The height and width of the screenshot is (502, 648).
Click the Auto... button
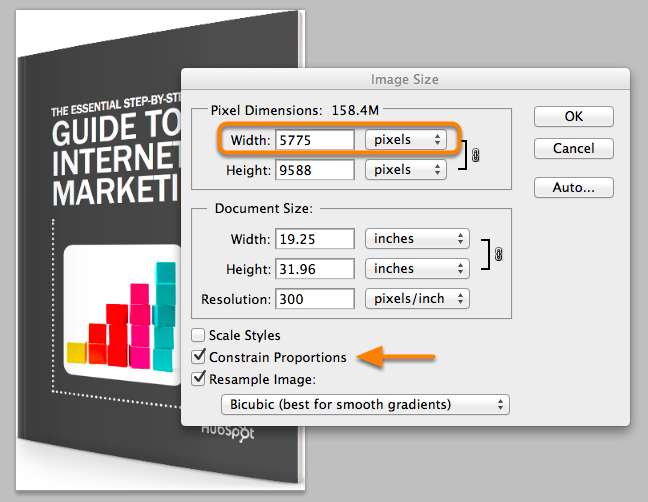click(x=573, y=187)
